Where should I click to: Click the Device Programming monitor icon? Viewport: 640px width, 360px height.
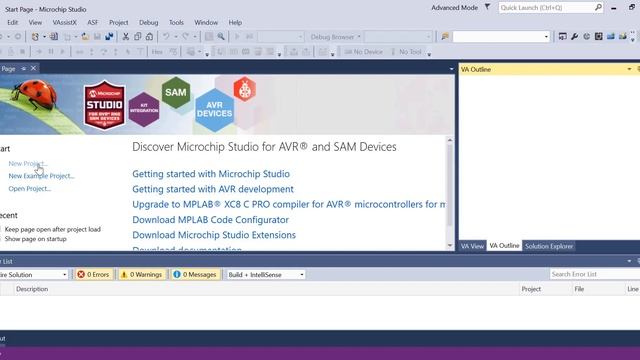(x=562, y=37)
